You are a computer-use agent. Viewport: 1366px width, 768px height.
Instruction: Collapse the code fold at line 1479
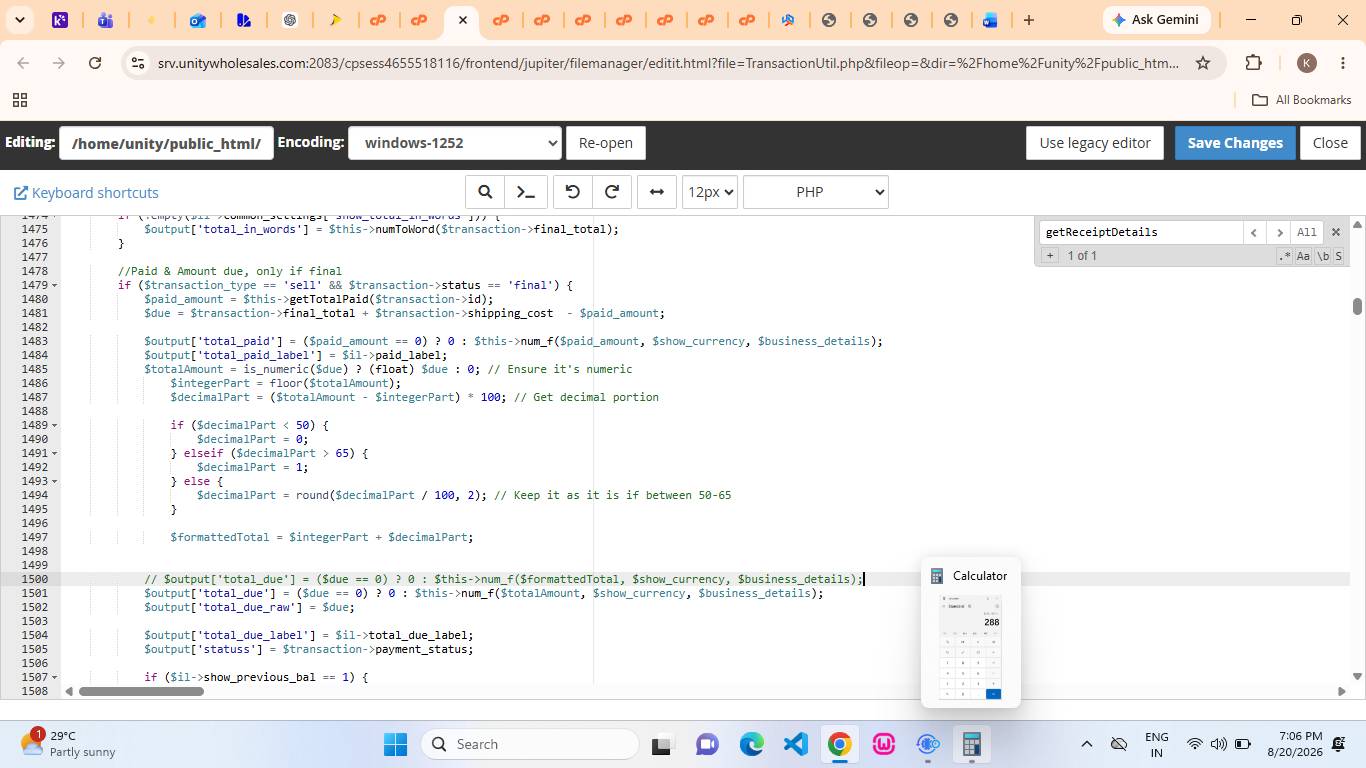54,285
